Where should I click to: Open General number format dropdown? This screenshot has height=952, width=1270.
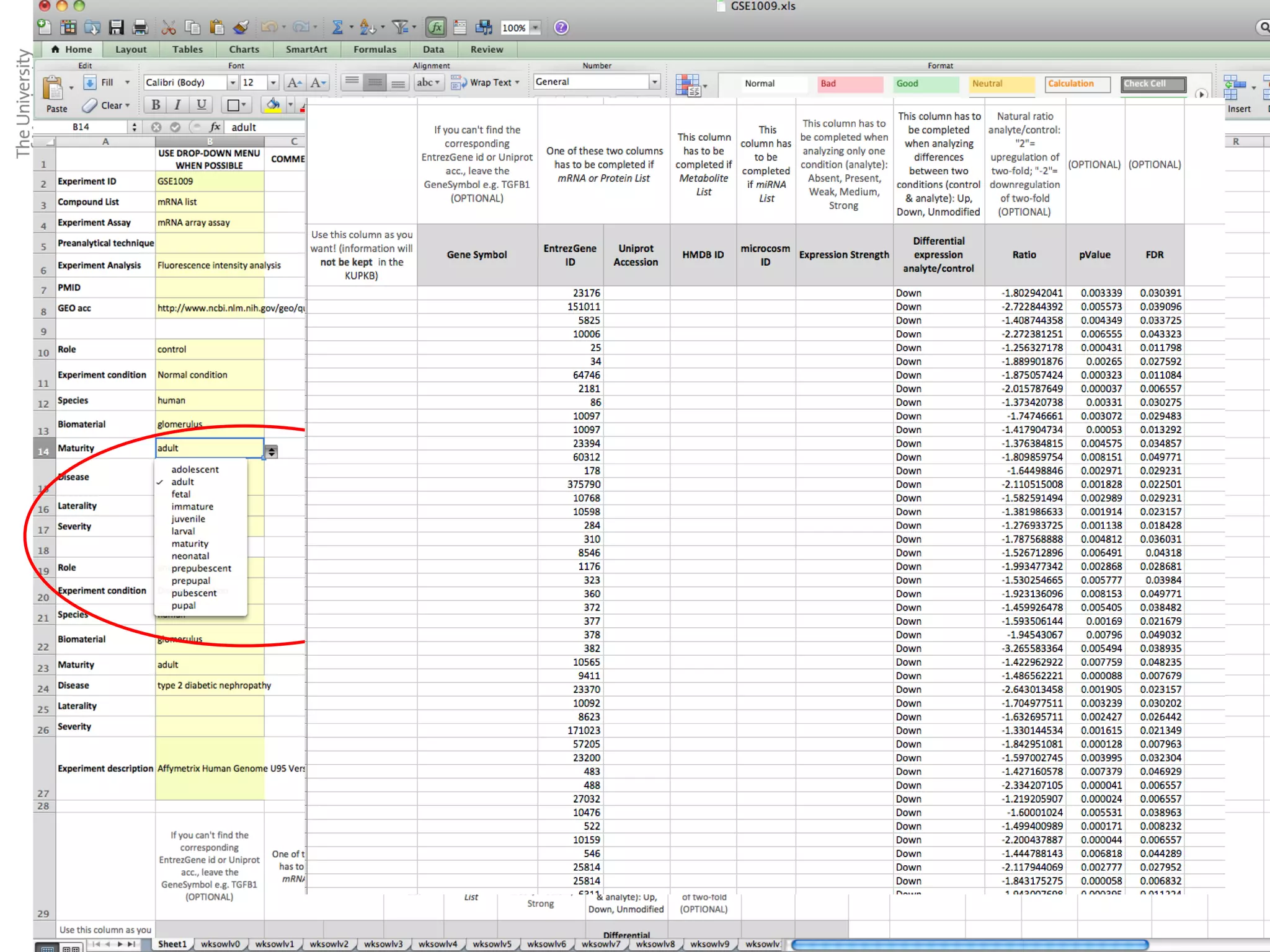[x=654, y=82]
